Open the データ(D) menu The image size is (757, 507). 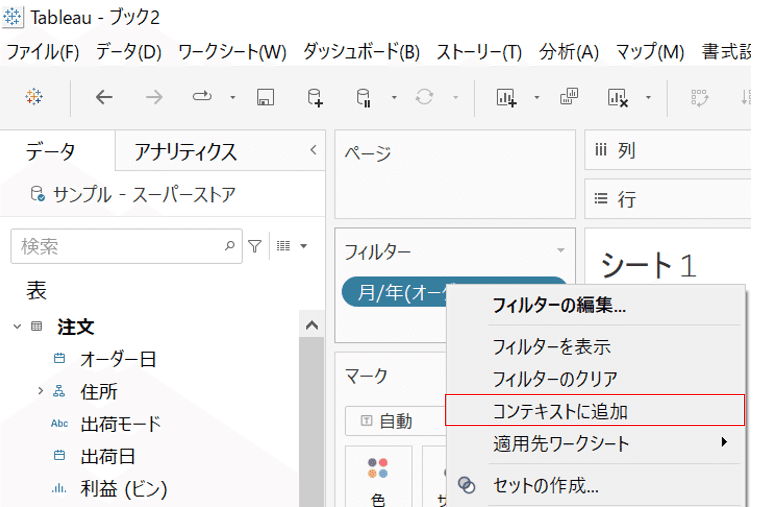point(128,52)
